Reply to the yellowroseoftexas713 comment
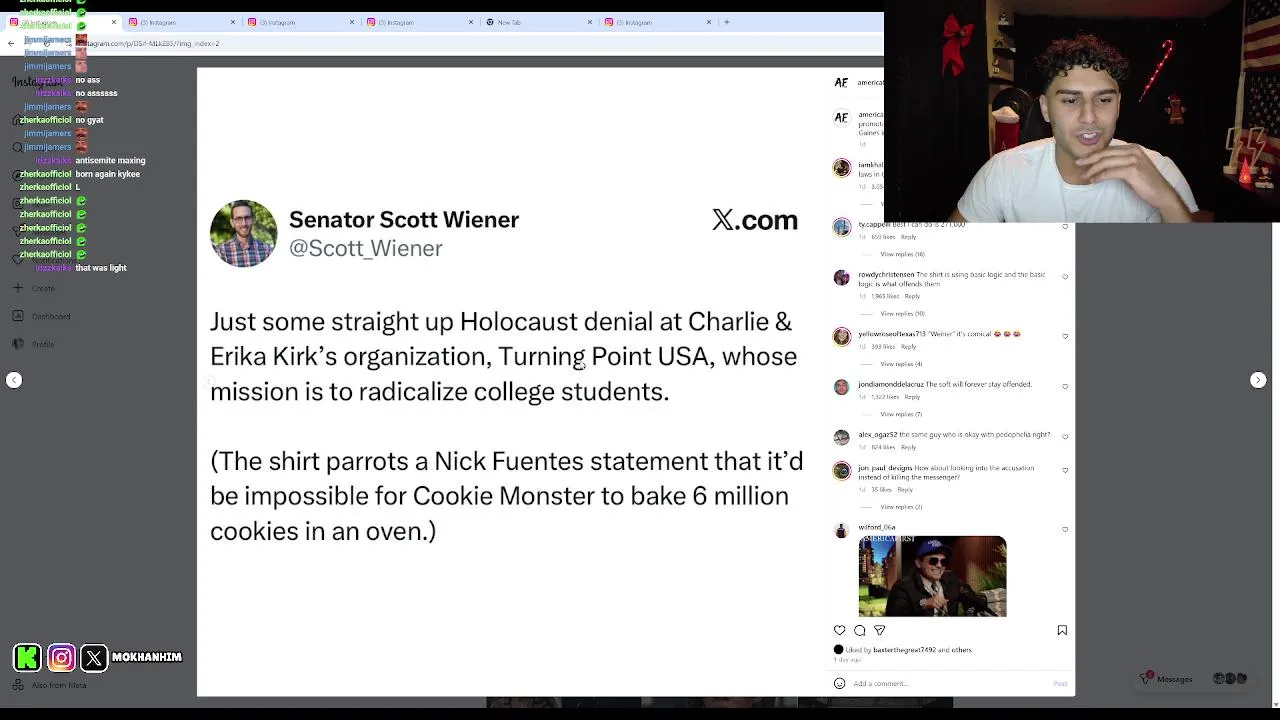 (908, 347)
